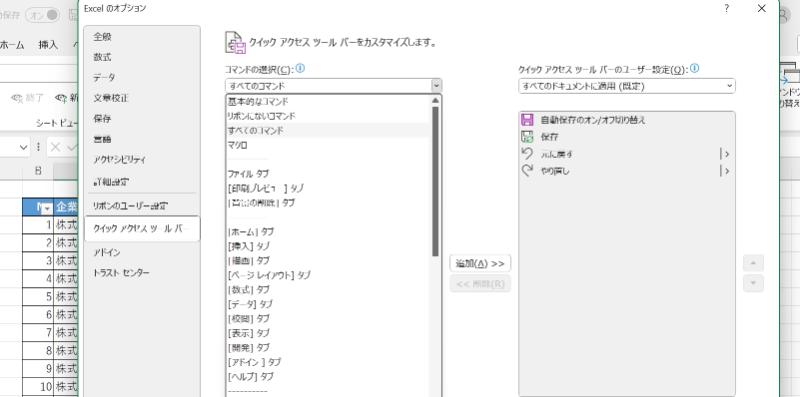Choose ファイル タブ option
This screenshot has width=800, height=397.
[329, 174]
